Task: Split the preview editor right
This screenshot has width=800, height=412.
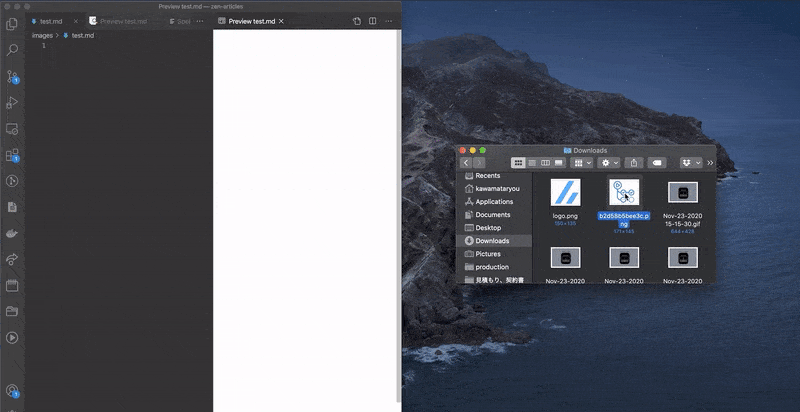Action: (372, 21)
